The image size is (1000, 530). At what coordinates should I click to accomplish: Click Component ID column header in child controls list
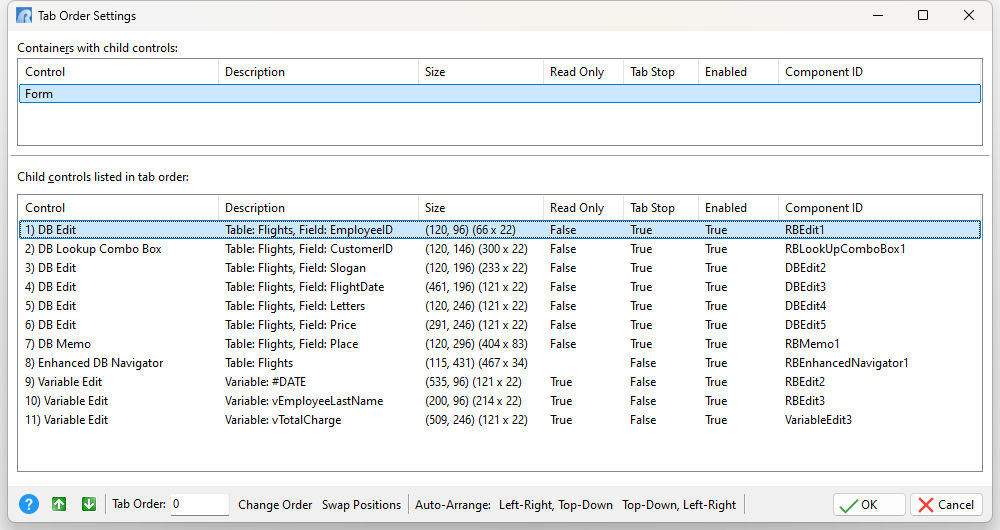pos(879,208)
